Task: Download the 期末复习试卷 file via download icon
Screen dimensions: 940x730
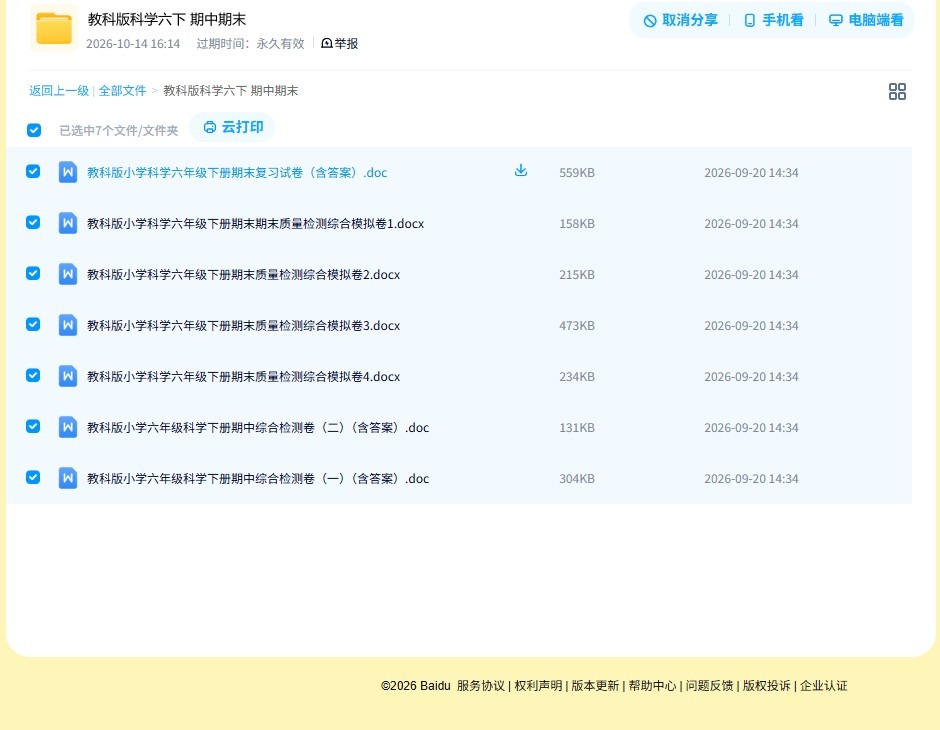Action: 521,170
